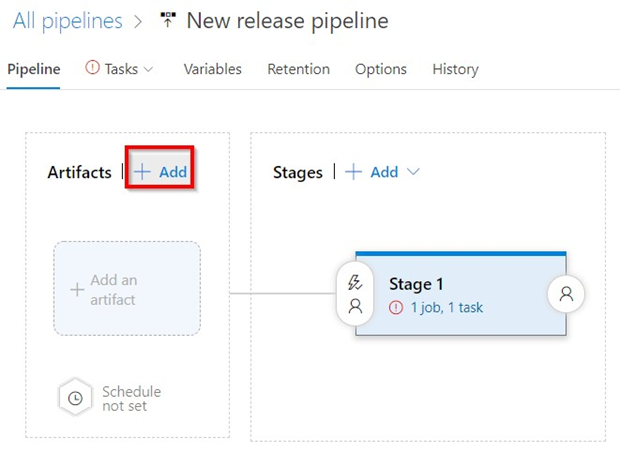Click Add next to Artifacts
Screen dimensions: 620x467
161,172
